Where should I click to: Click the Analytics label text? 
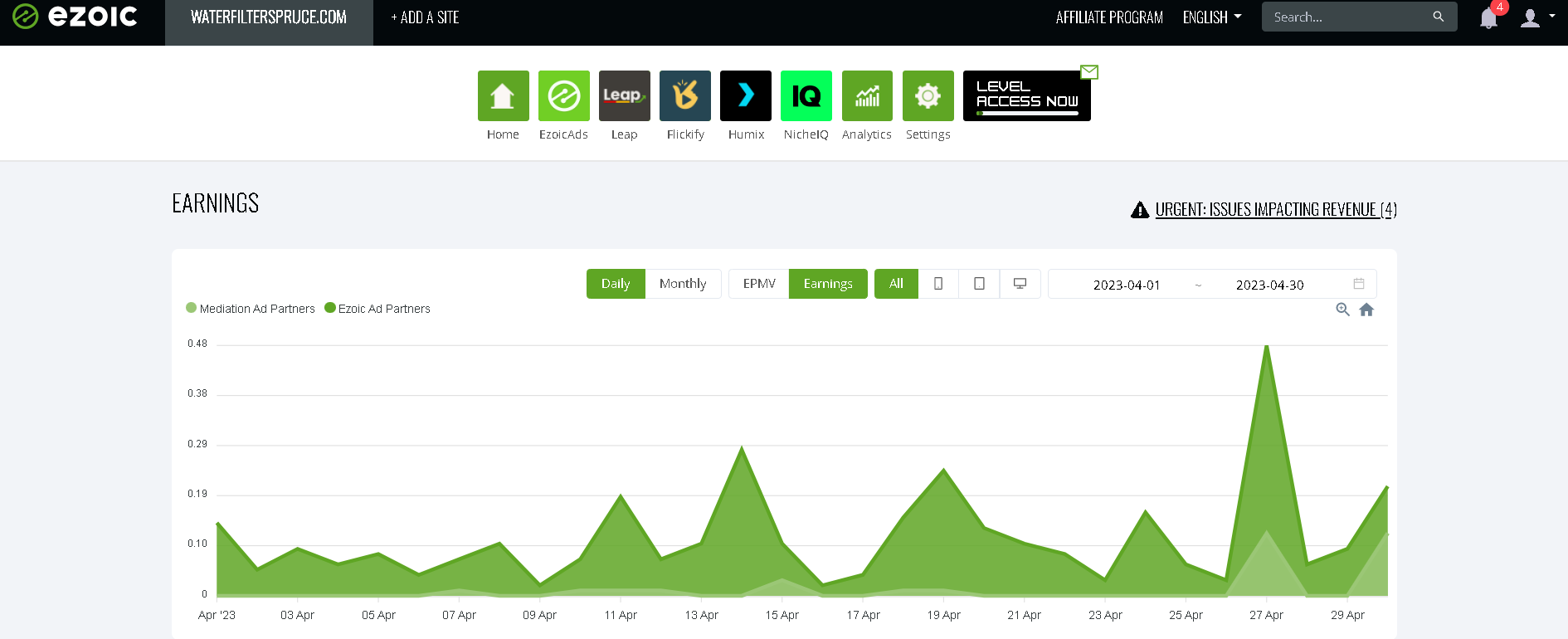(x=867, y=134)
